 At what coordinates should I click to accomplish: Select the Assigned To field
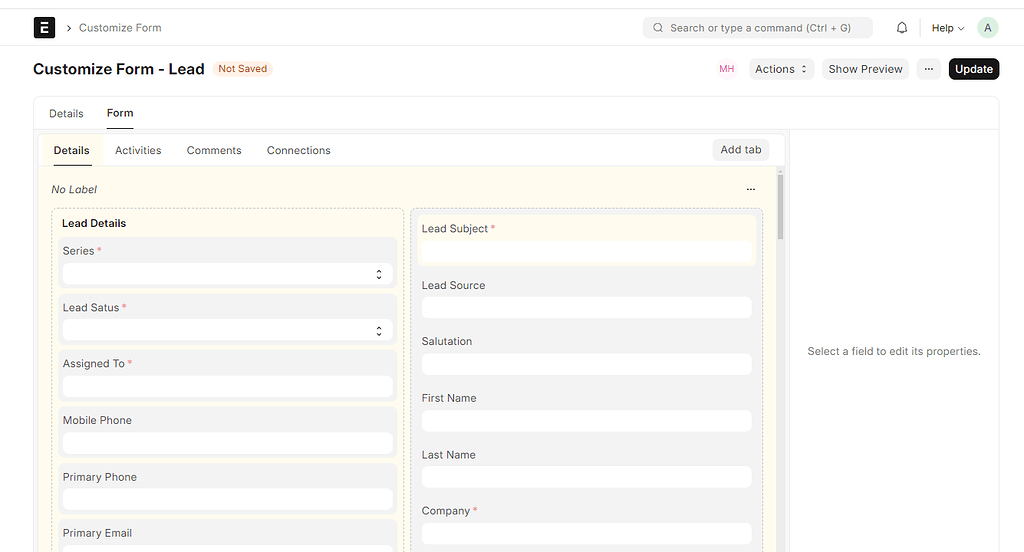coord(227,376)
